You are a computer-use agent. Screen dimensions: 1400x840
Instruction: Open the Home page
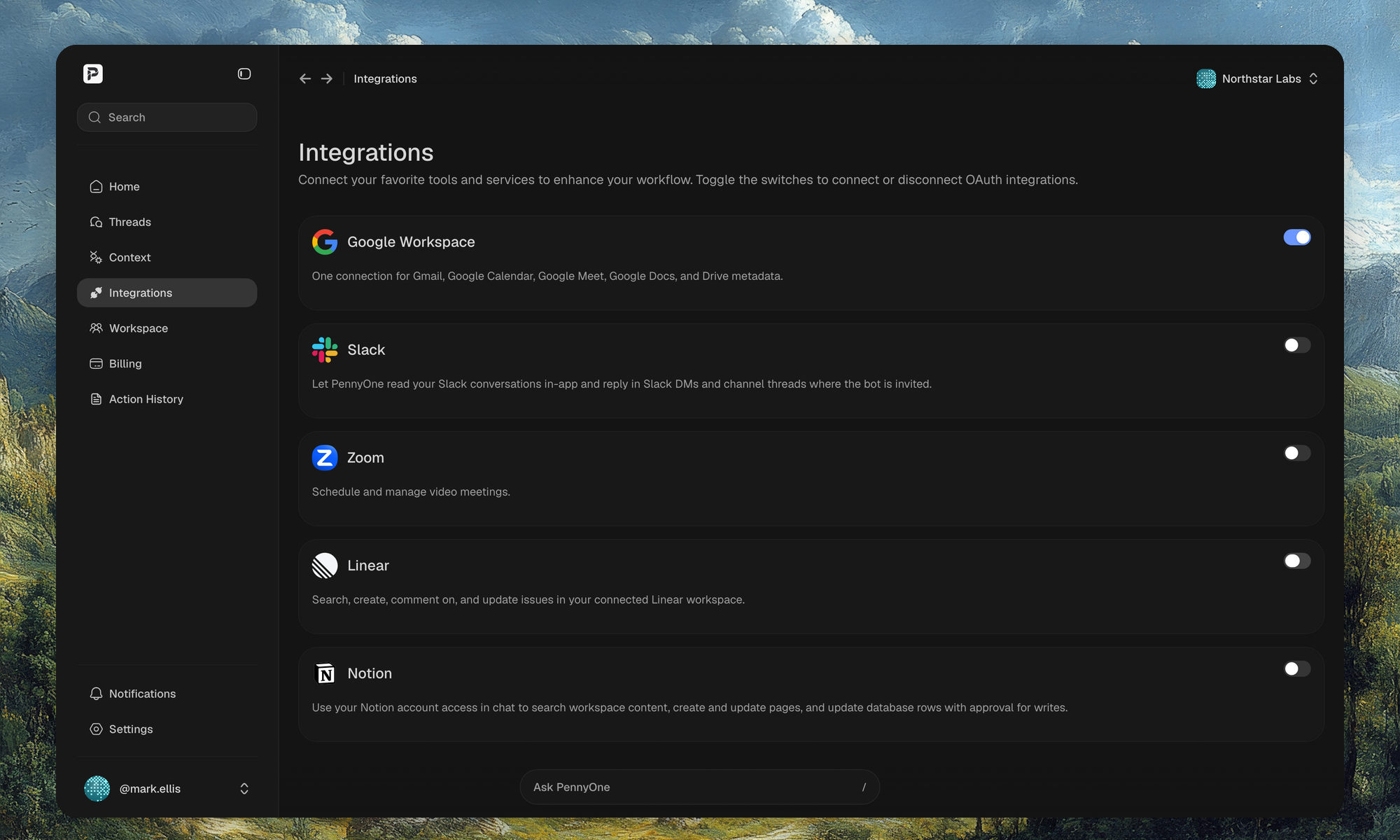coord(167,187)
